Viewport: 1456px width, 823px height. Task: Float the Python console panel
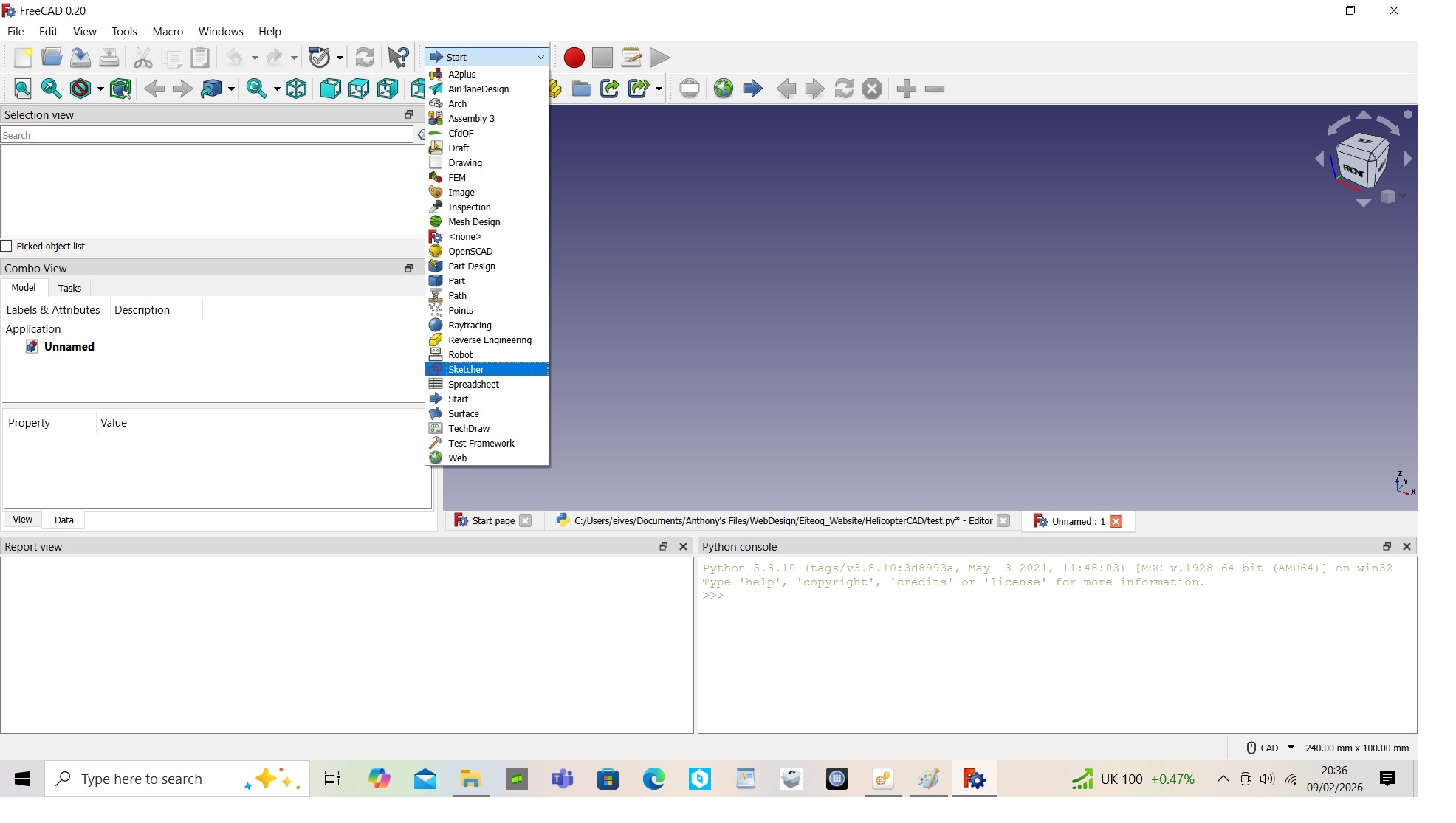pos(1387,546)
